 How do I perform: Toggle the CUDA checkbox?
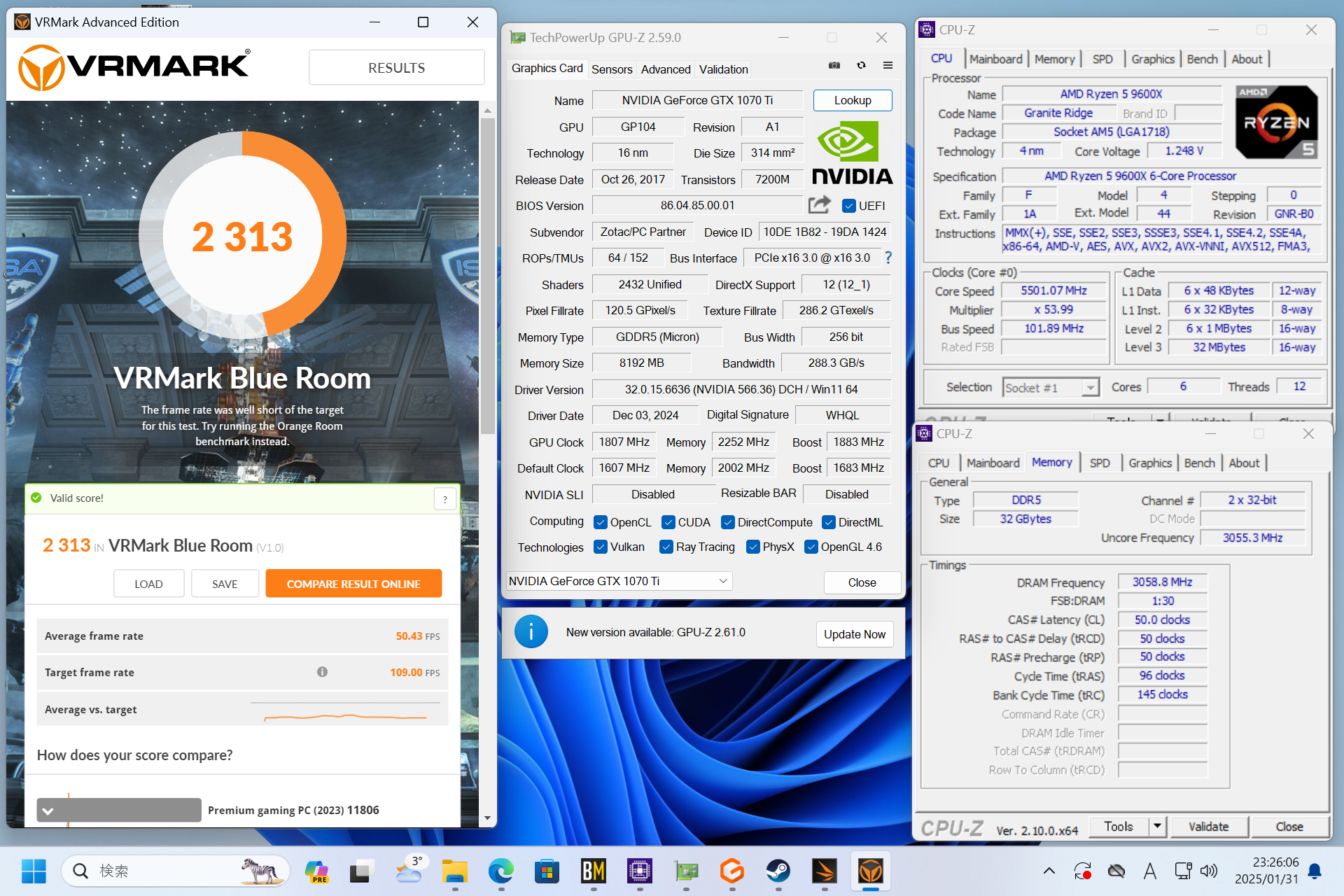668,522
